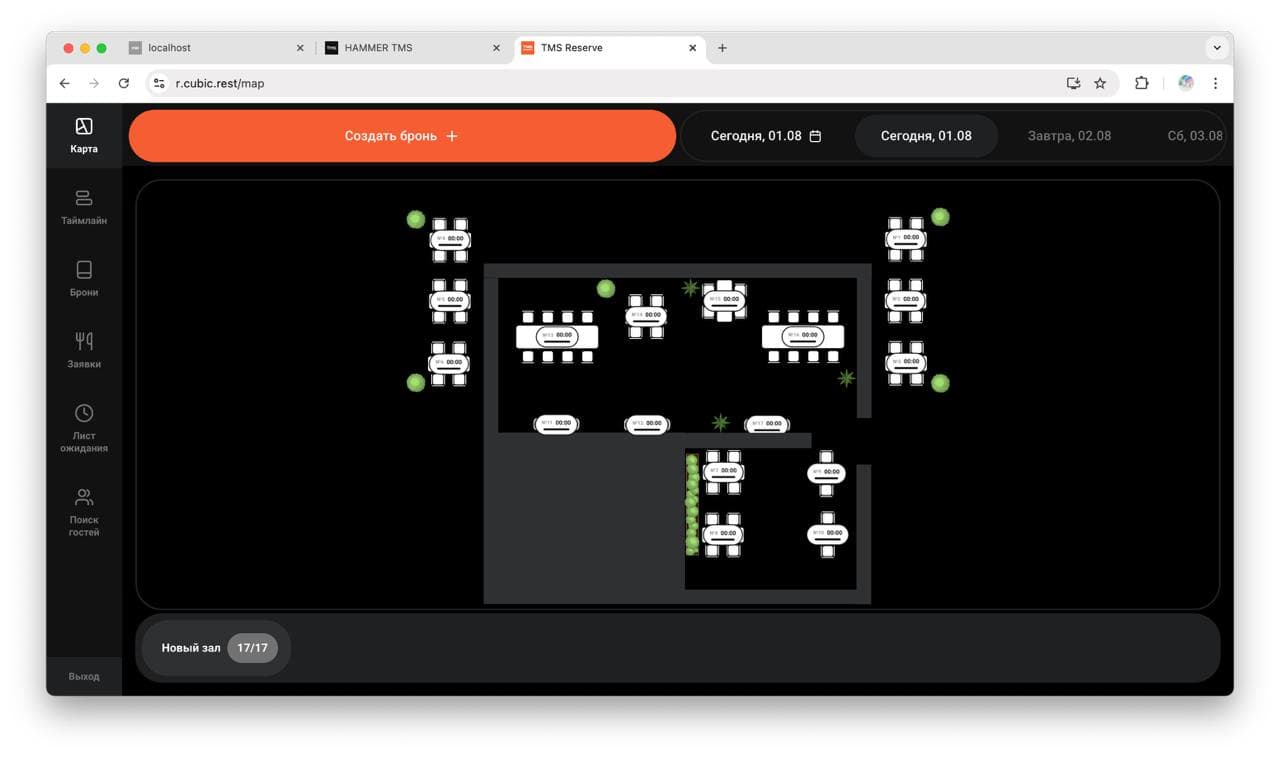This screenshot has width=1280, height=757.
Task: Reload the page in browser toolbar
Action: [x=124, y=83]
